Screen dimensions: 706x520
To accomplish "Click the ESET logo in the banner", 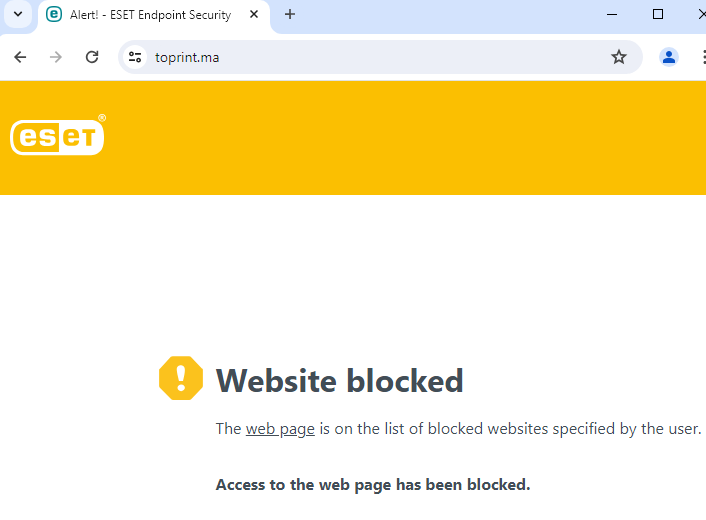I will (57, 137).
